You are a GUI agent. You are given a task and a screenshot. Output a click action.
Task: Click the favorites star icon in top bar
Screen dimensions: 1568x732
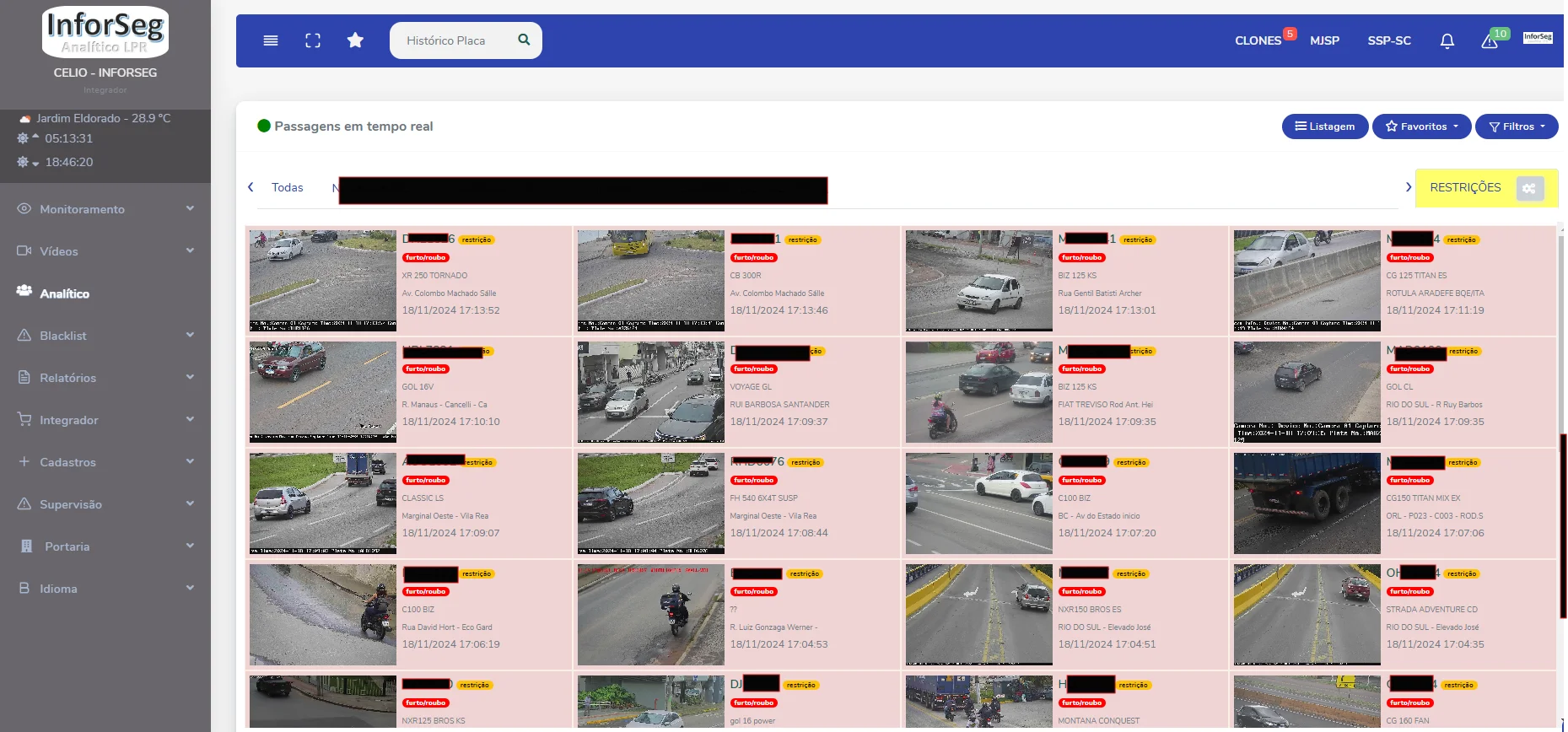coord(355,40)
